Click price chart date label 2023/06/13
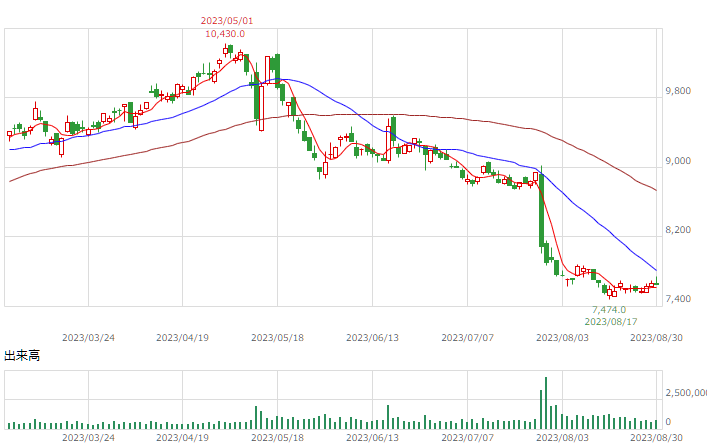The height and width of the screenshot is (447, 707). [372, 338]
